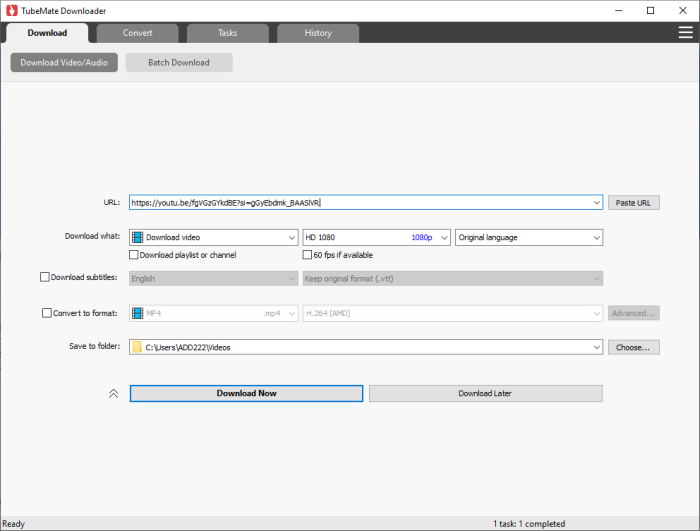This screenshot has height=531, width=700.
Task: Switch to the History tab
Action: (318, 33)
